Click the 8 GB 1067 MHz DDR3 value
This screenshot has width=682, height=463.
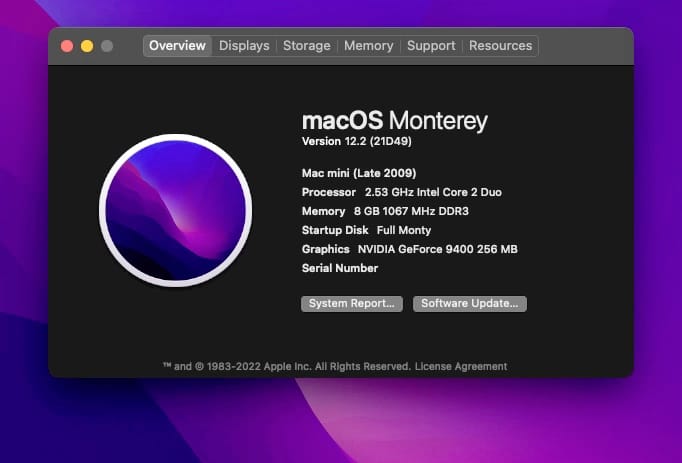click(x=411, y=211)
